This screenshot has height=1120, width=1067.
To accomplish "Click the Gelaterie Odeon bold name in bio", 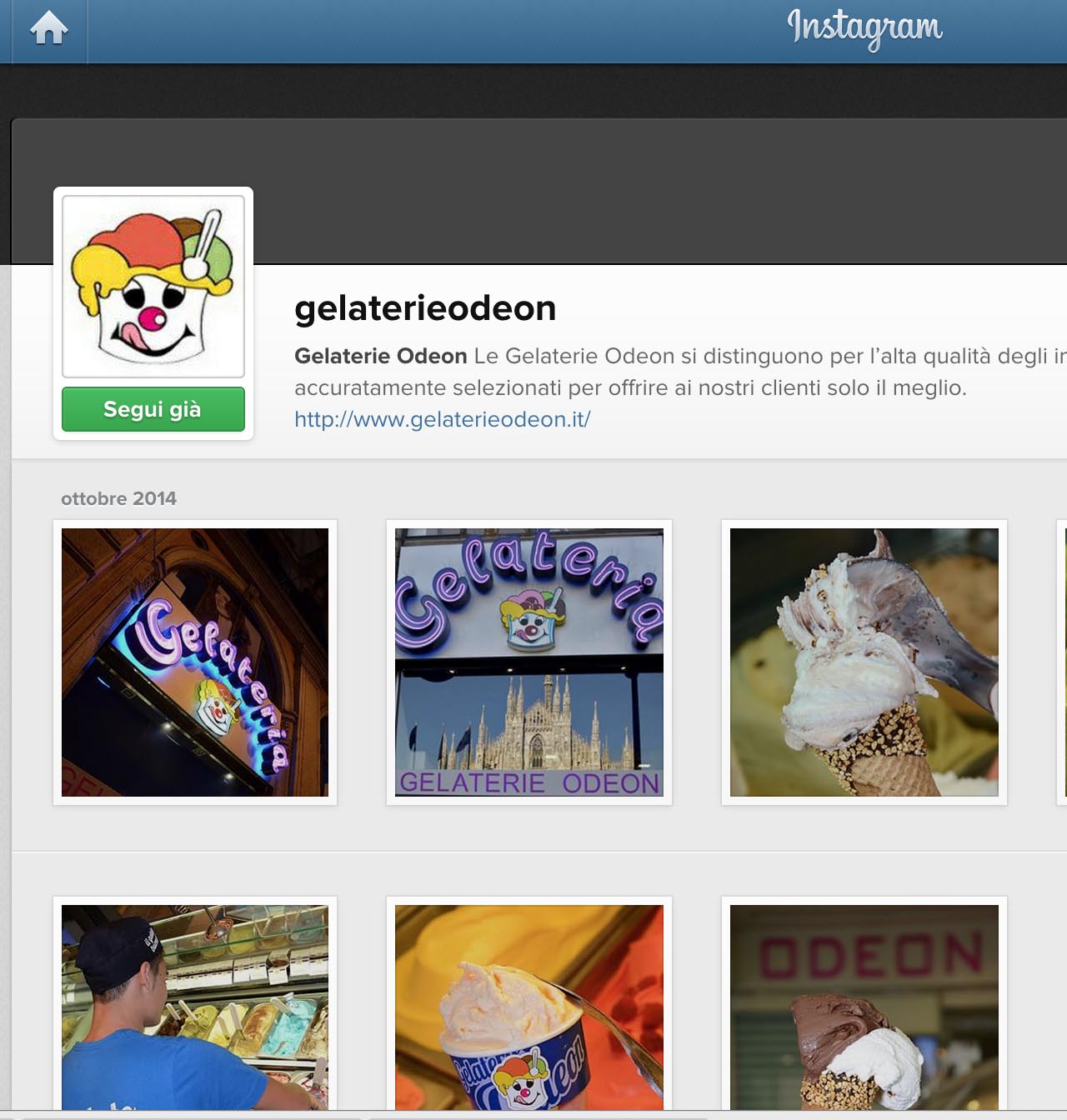I will point(381,356).
